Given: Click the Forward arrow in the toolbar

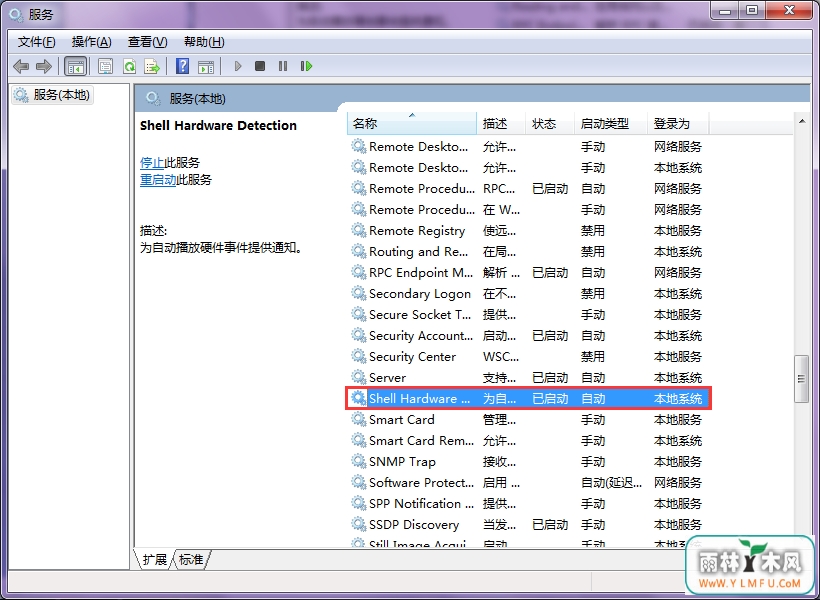Looking at the screenshot, I should (44, 66).
